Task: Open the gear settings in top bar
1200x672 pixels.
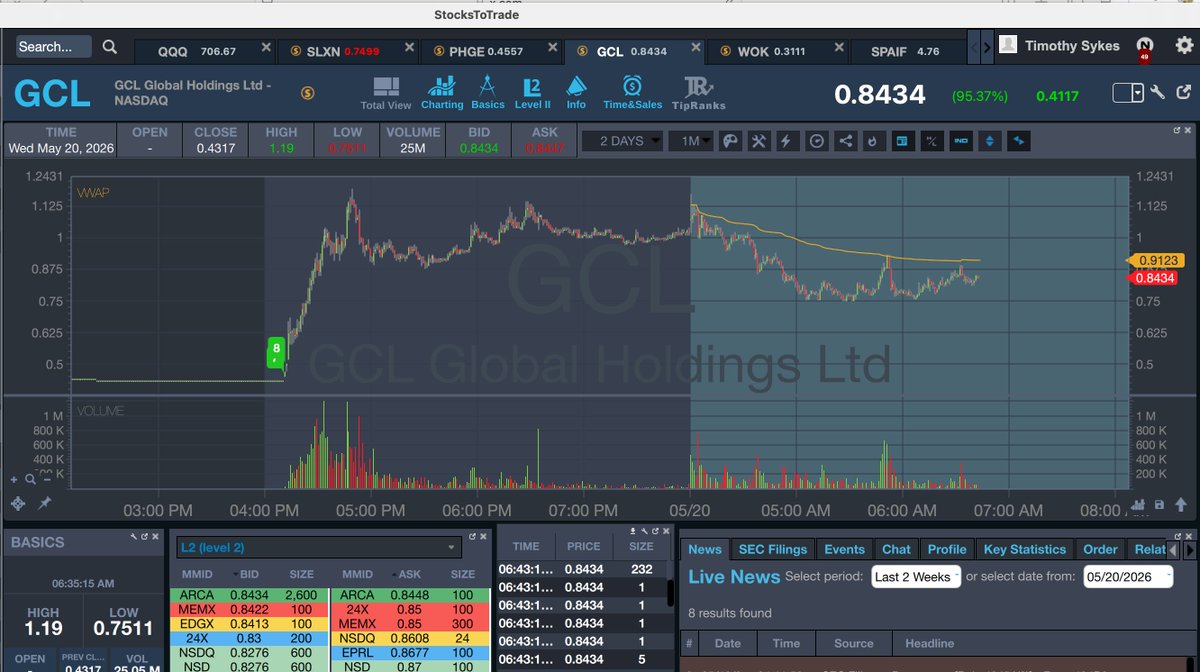Action: pyautogui.click(x=1184, y=46)
